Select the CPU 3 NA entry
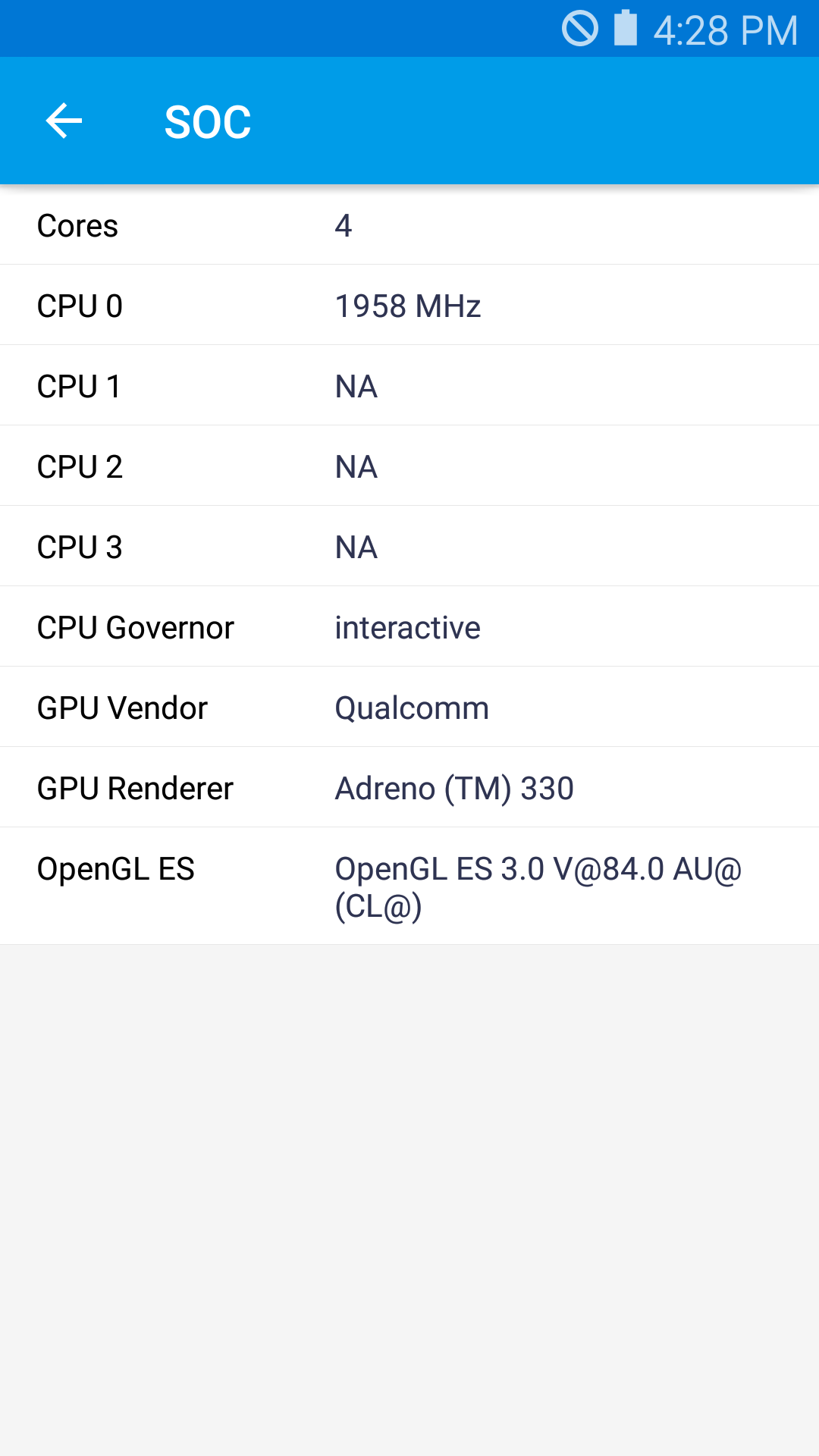819x1456 pixels. (x=409, y=546)
